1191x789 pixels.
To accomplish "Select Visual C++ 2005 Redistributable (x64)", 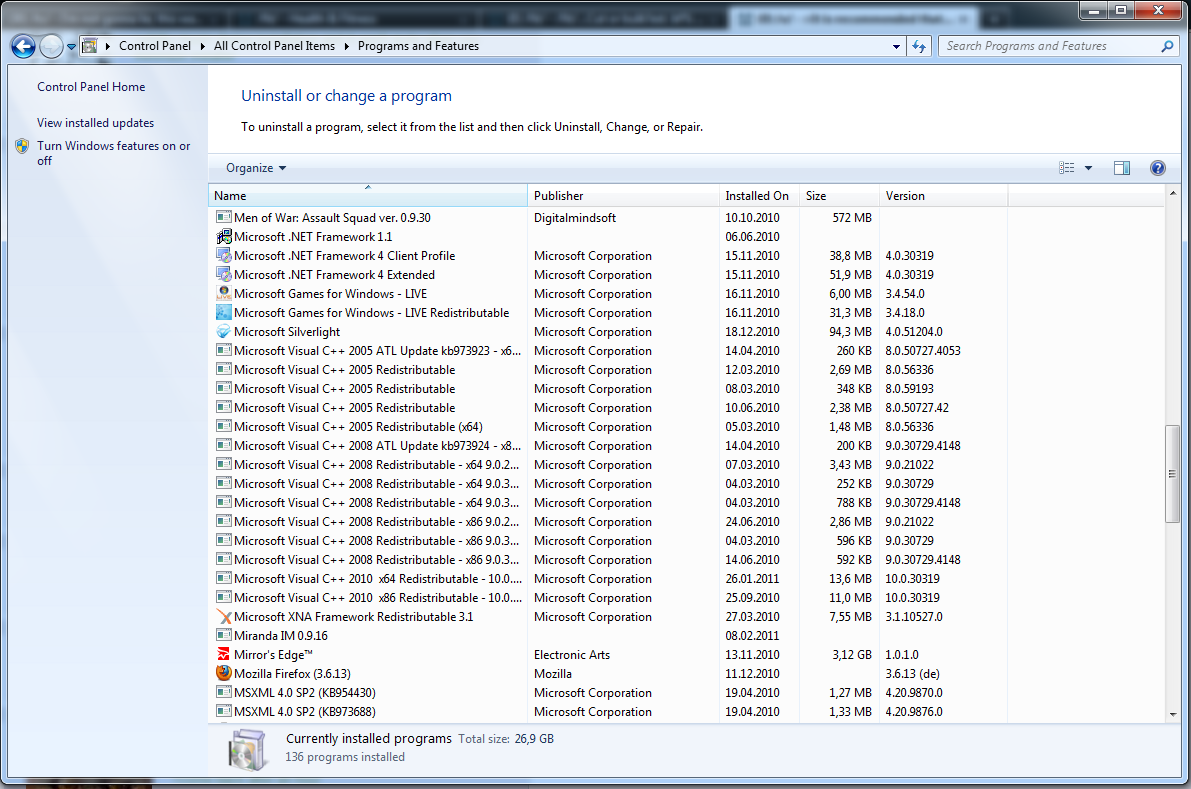I will 359,427.
